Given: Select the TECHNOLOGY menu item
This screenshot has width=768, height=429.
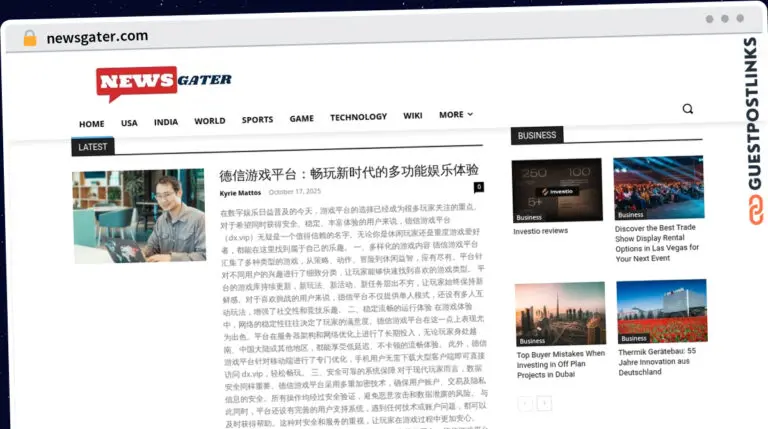Looking at the screenshot, I should pos(359,117).
